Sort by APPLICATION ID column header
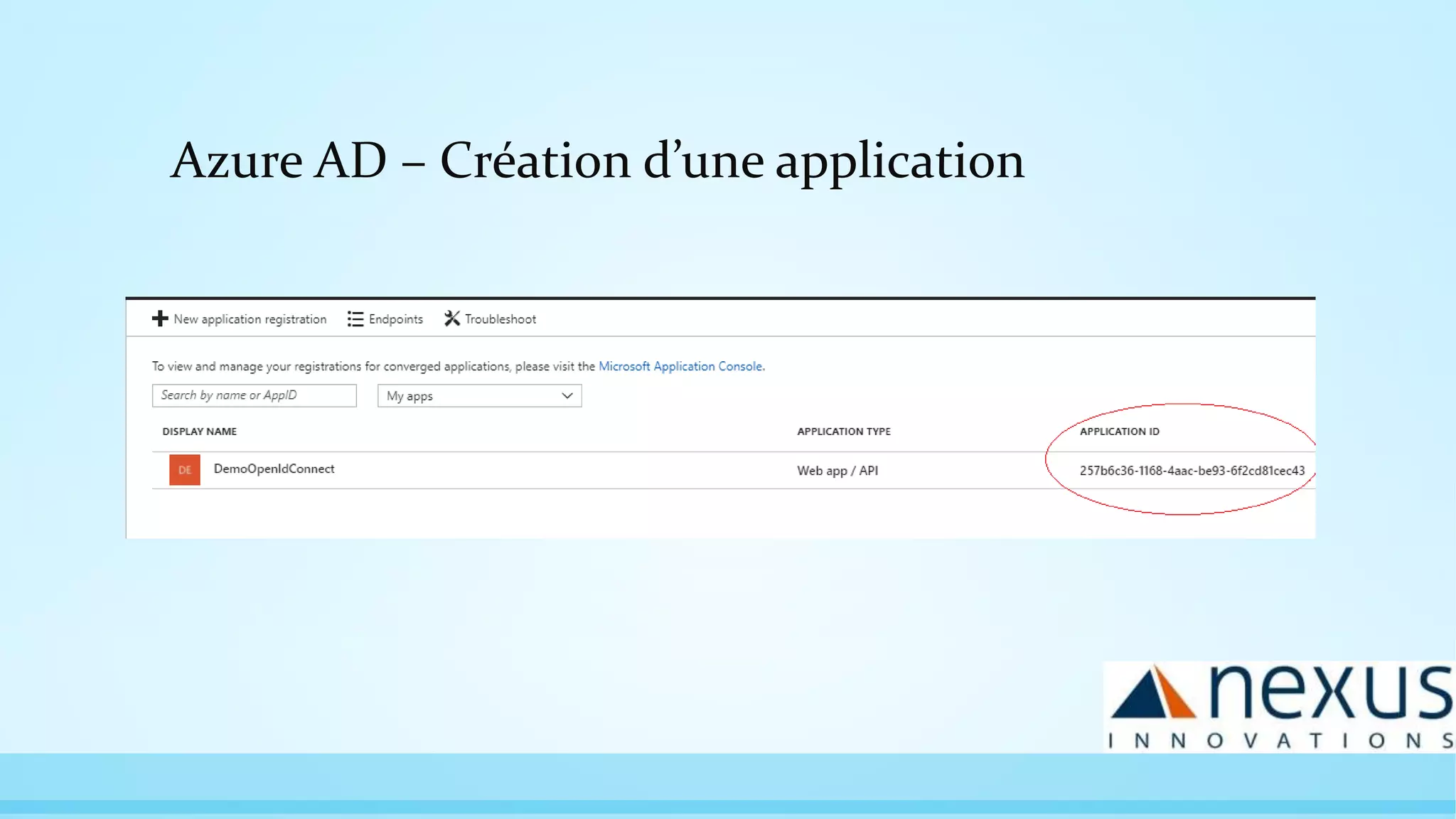This screenshot has height=819, width=1456. (1120, 432)
